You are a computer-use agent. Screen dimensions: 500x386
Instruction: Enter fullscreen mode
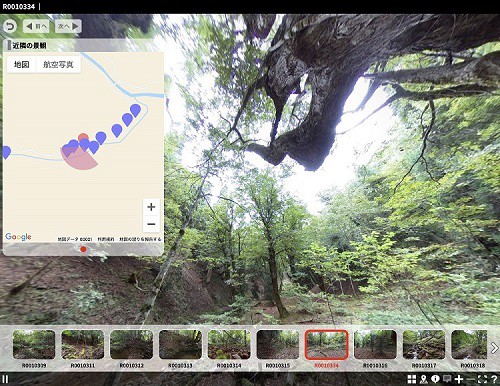click(x=482, y=379)
